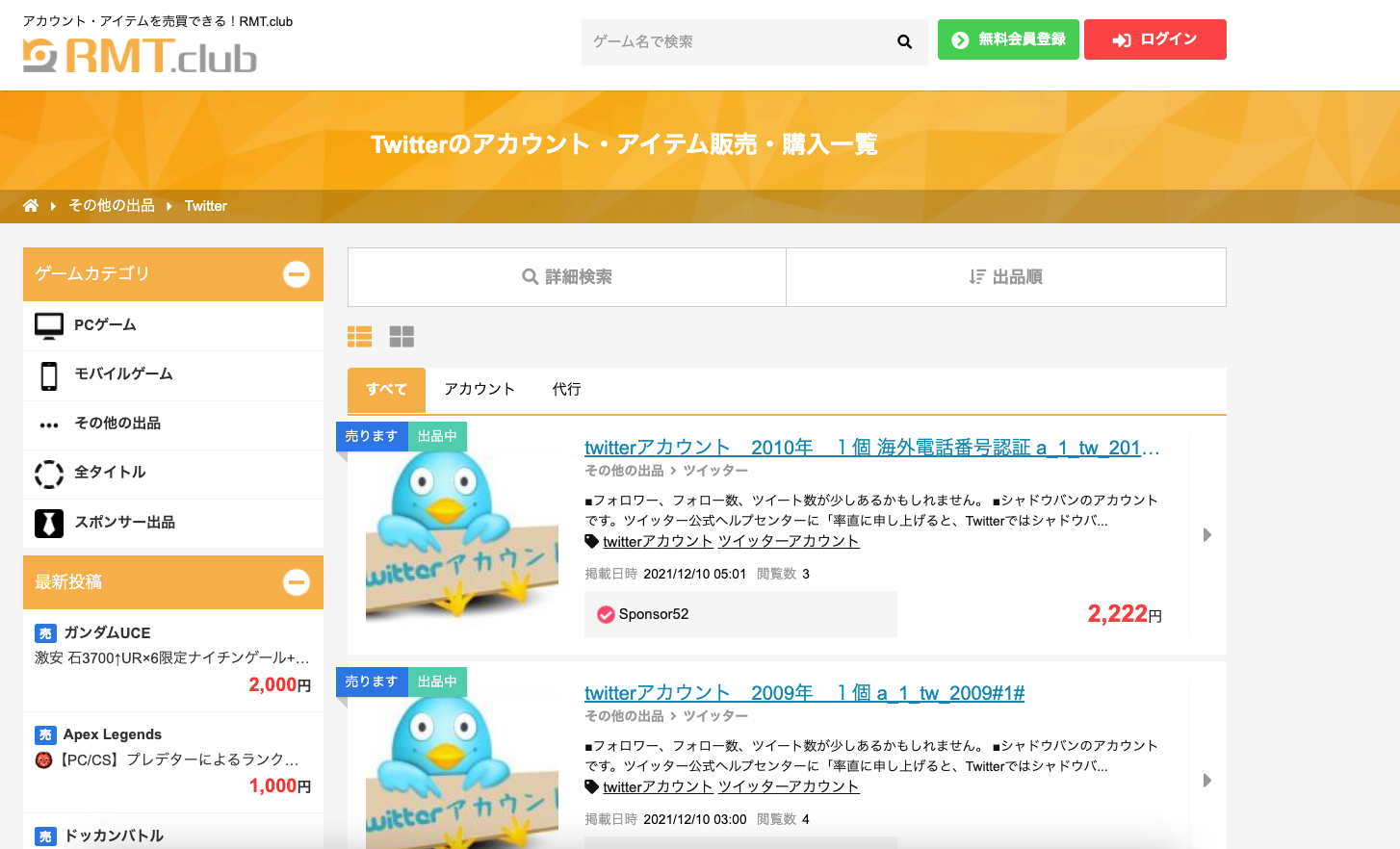Click the 全タイトル circle icon

pyautogui.click(x=49, y=474)
